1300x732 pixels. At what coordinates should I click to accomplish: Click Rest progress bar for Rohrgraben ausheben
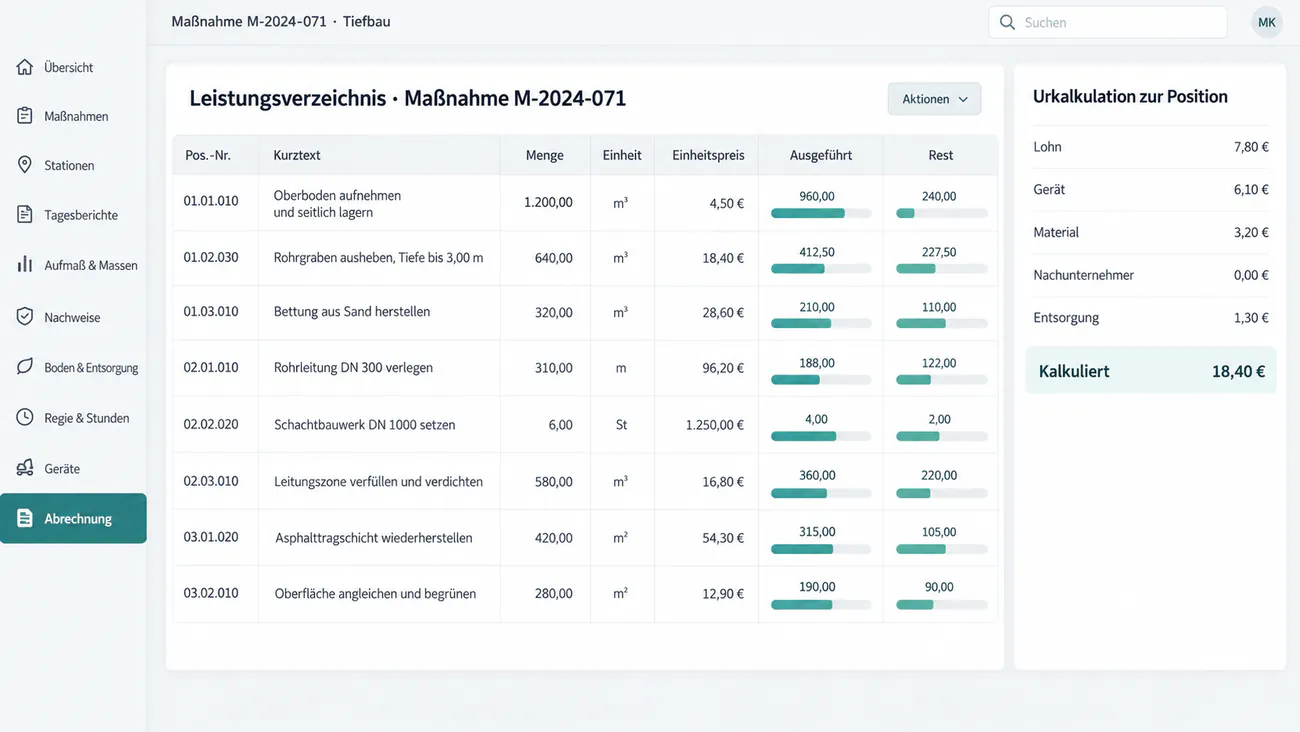[942, 269]
